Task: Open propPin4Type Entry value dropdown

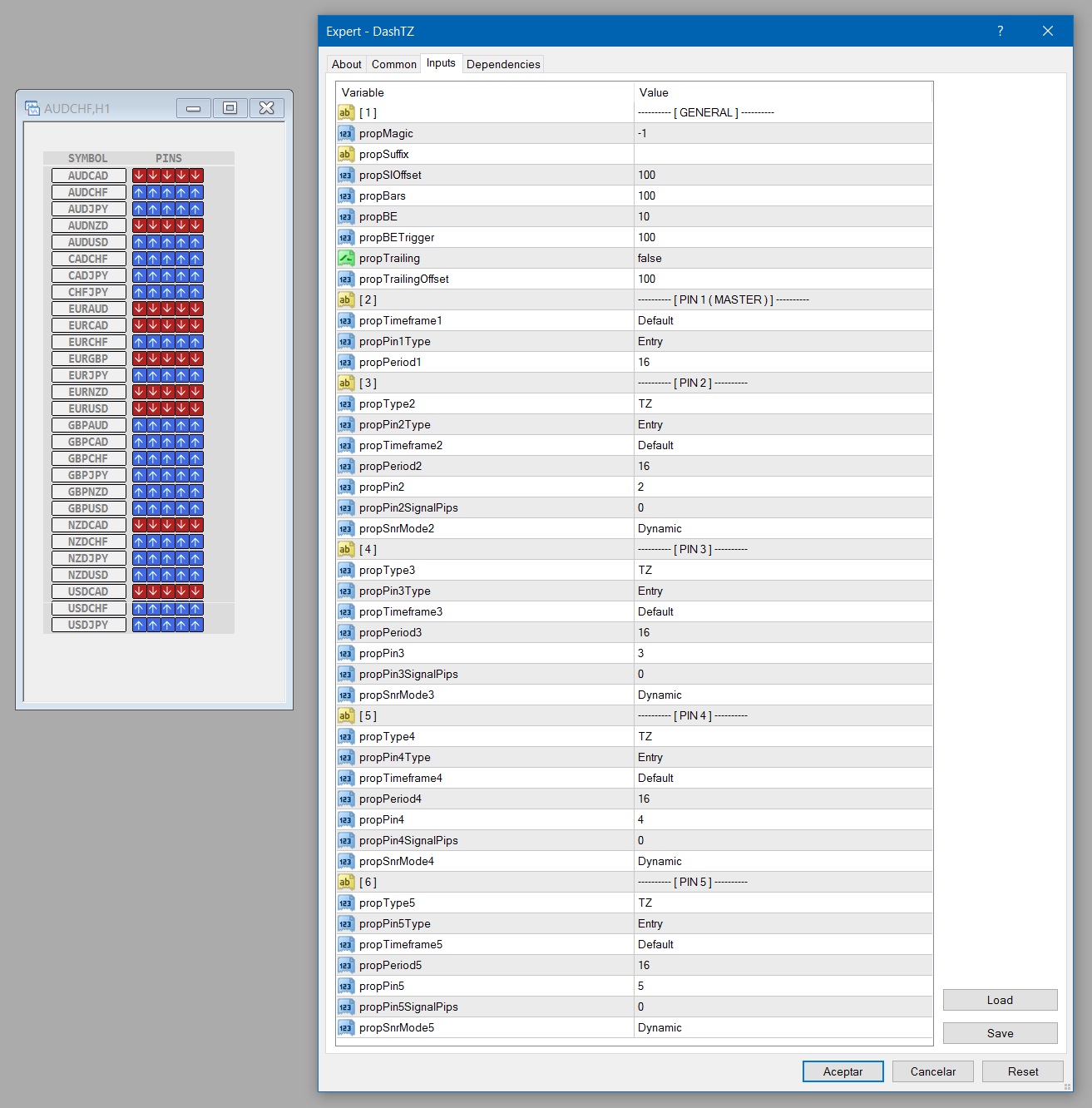Action: (783, 757)
